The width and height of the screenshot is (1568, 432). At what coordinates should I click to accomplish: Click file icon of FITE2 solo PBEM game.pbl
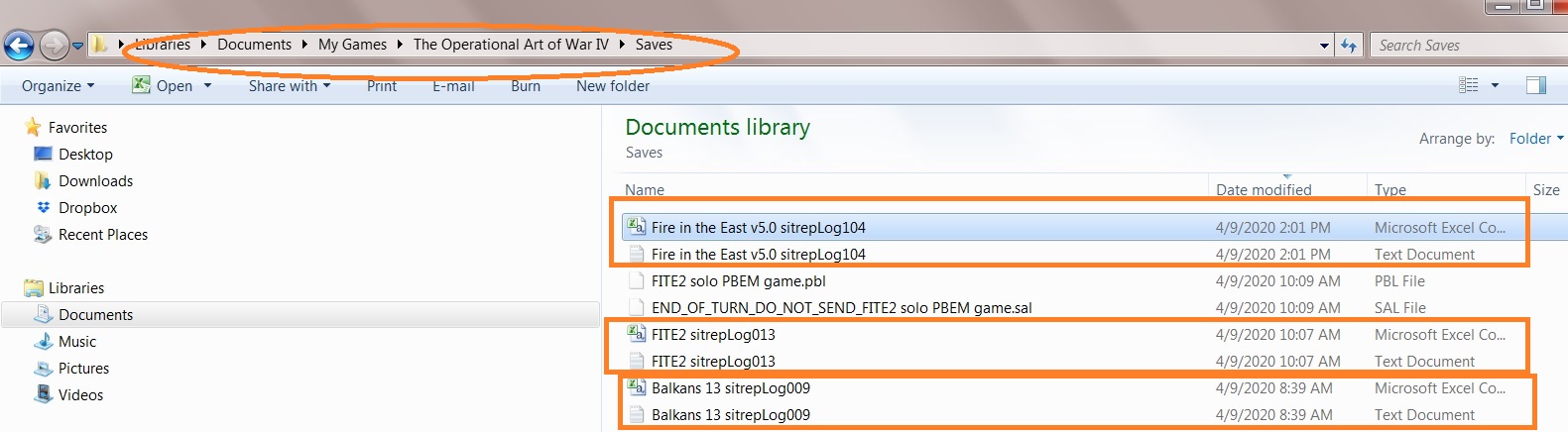[x=637, y=281]
